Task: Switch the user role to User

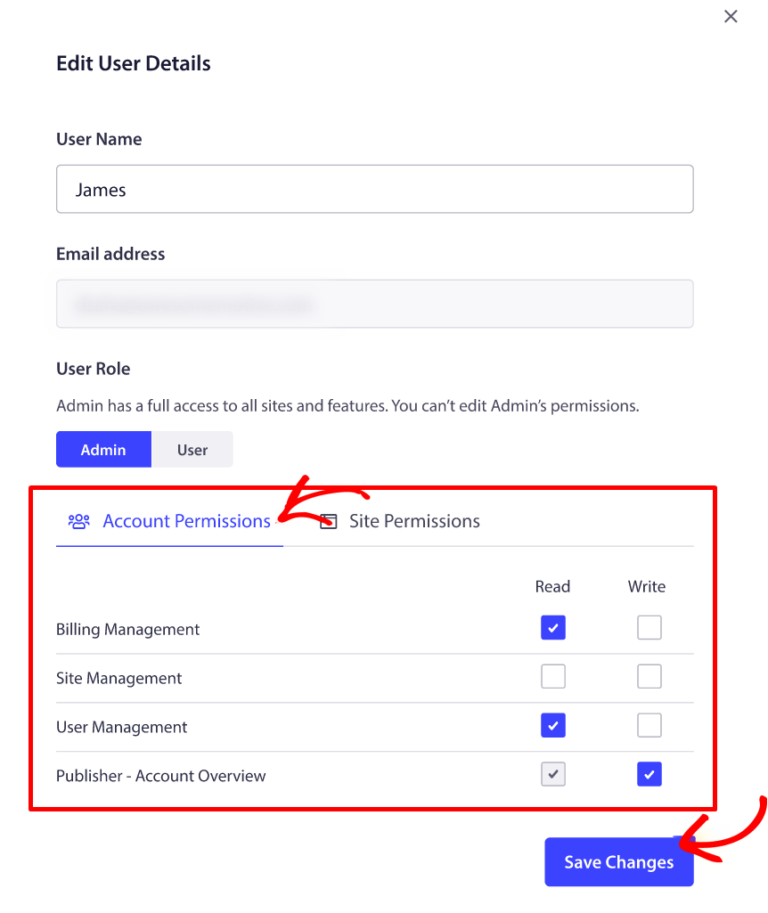Action: click(x=192, y=449)
